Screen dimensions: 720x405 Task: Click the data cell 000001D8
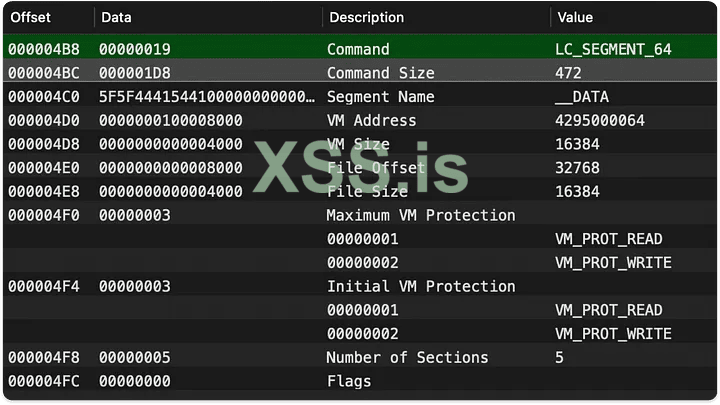pyautogui.click(x=135, y=73)
